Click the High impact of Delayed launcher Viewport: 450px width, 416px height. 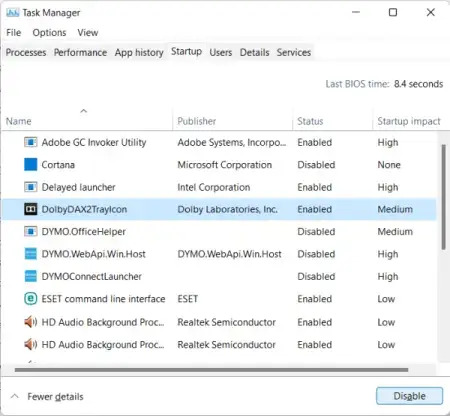tap(388, 187)
